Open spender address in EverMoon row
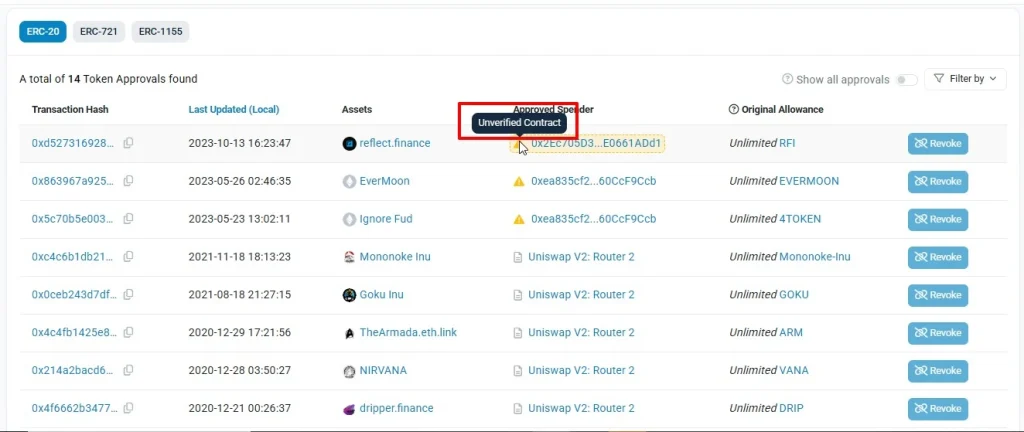 pyautogui.click(x=594, y=181)
